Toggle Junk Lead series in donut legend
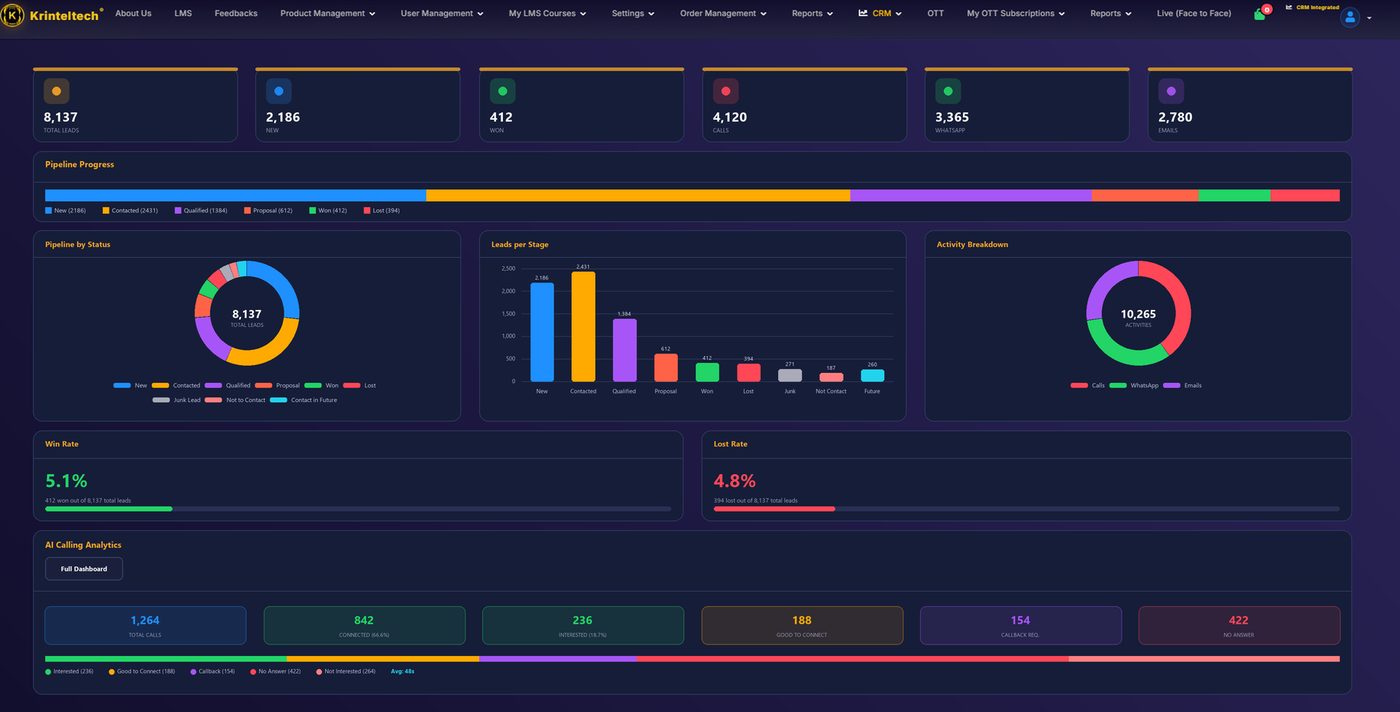Screen dimensions: 1400x712 click(x=177, y=400)
